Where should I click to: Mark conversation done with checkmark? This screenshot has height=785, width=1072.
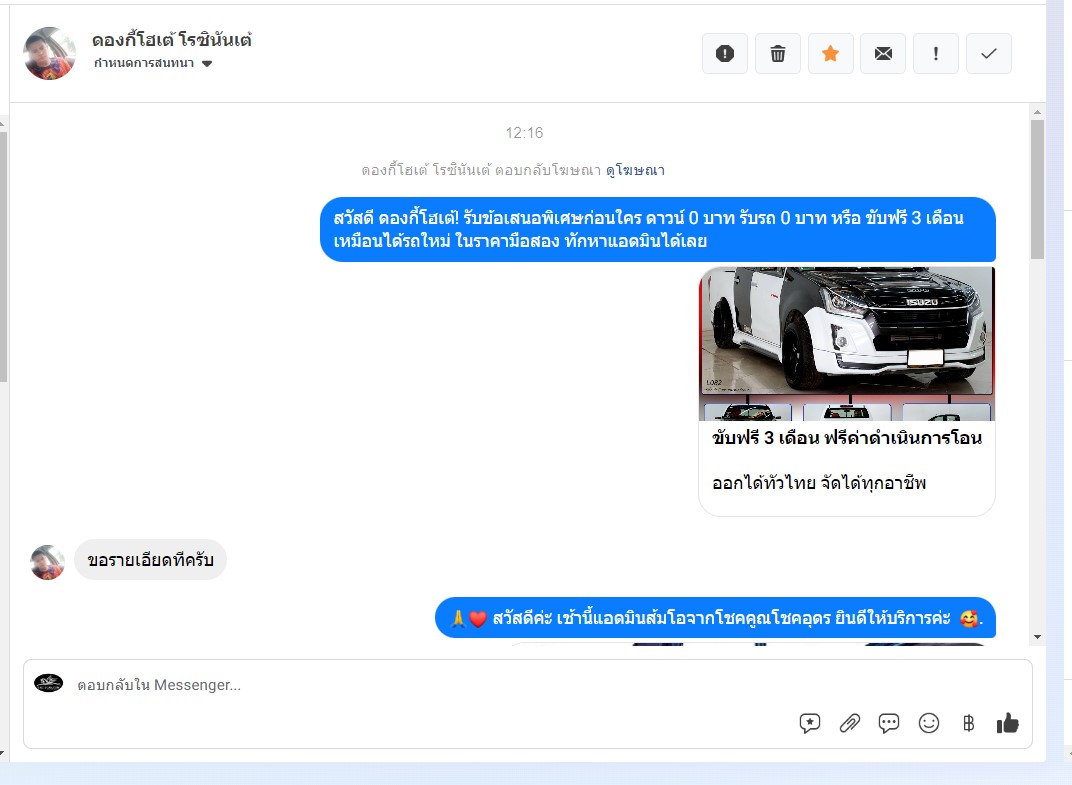point(989,53)
